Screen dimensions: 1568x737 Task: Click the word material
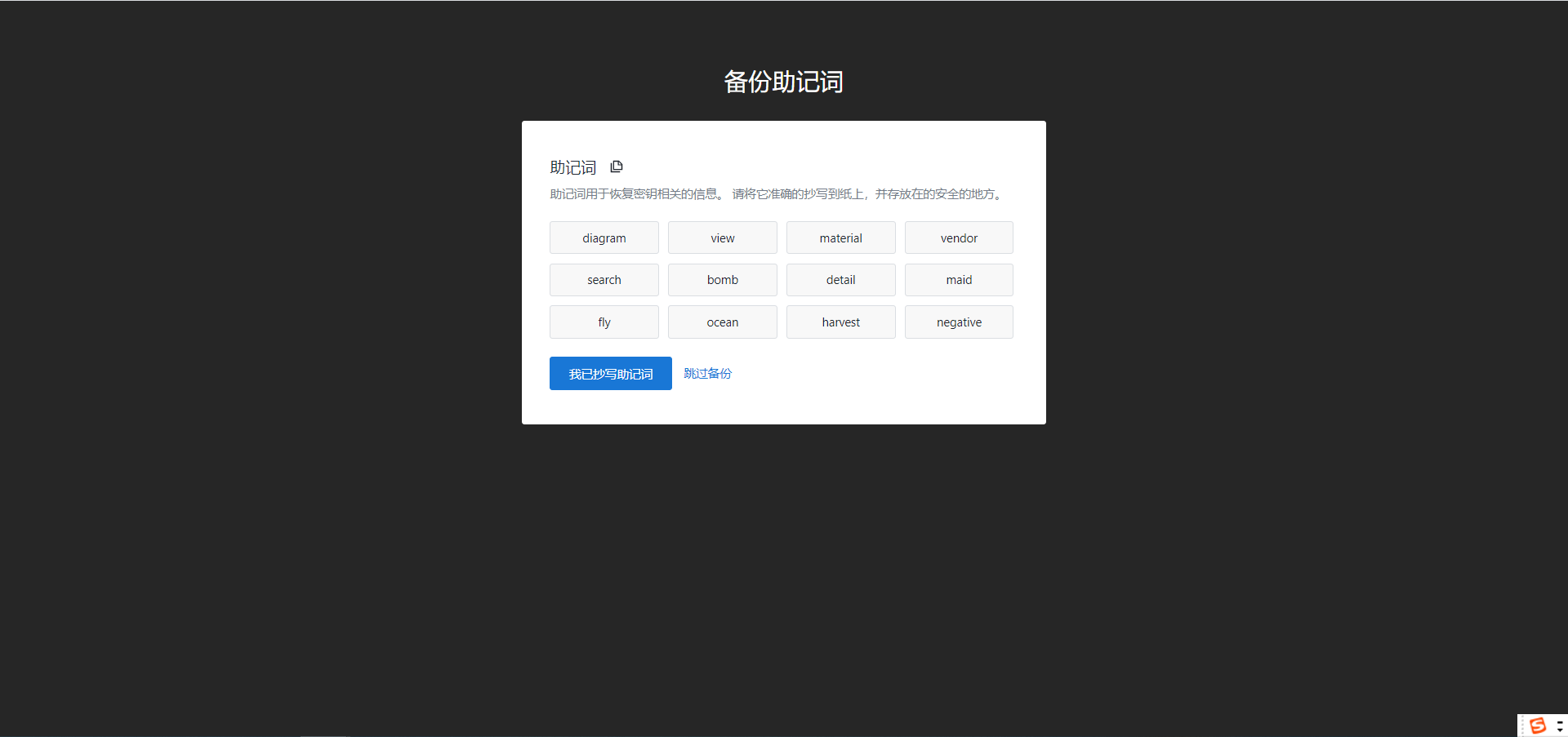tap(840, 238)
